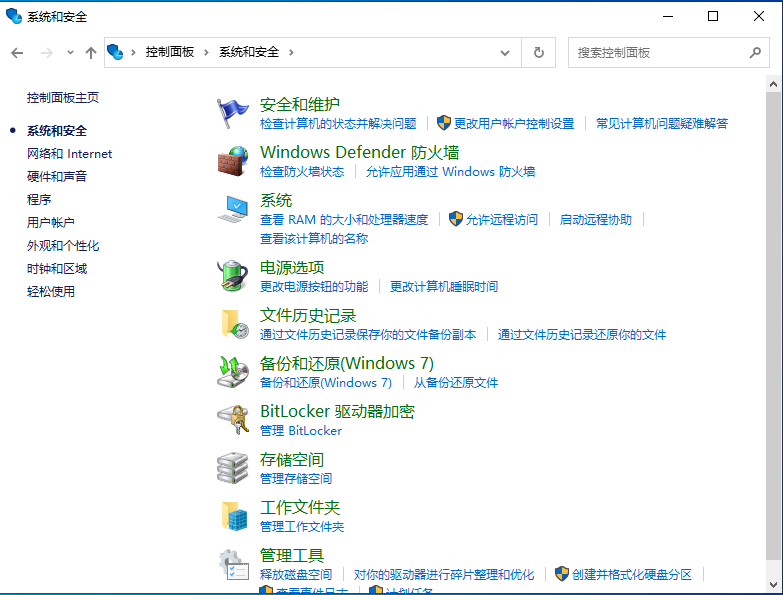Expand chevron after 控制面板 in breadcrumb
This screenshot has width=783, height=595.
point(207,52)
